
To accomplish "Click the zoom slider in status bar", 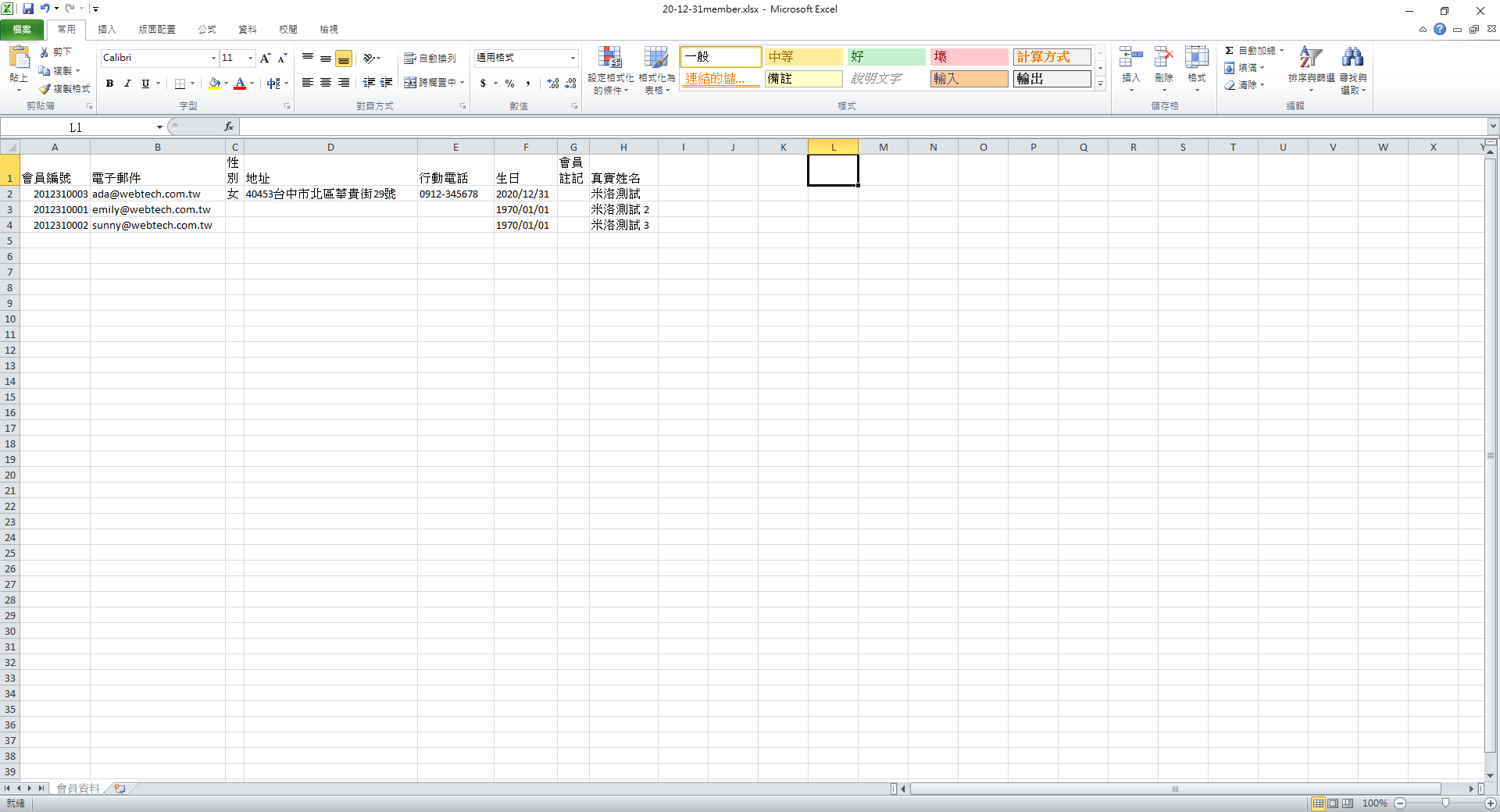I will click(1445, 803).
